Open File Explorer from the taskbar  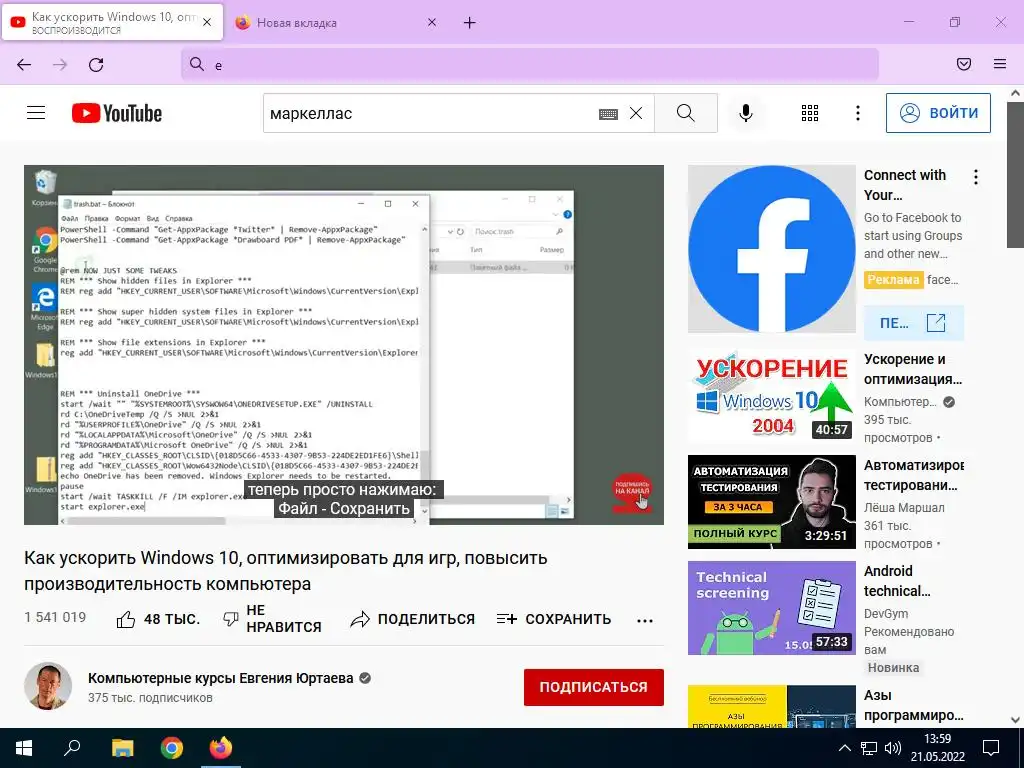point(122,748)
